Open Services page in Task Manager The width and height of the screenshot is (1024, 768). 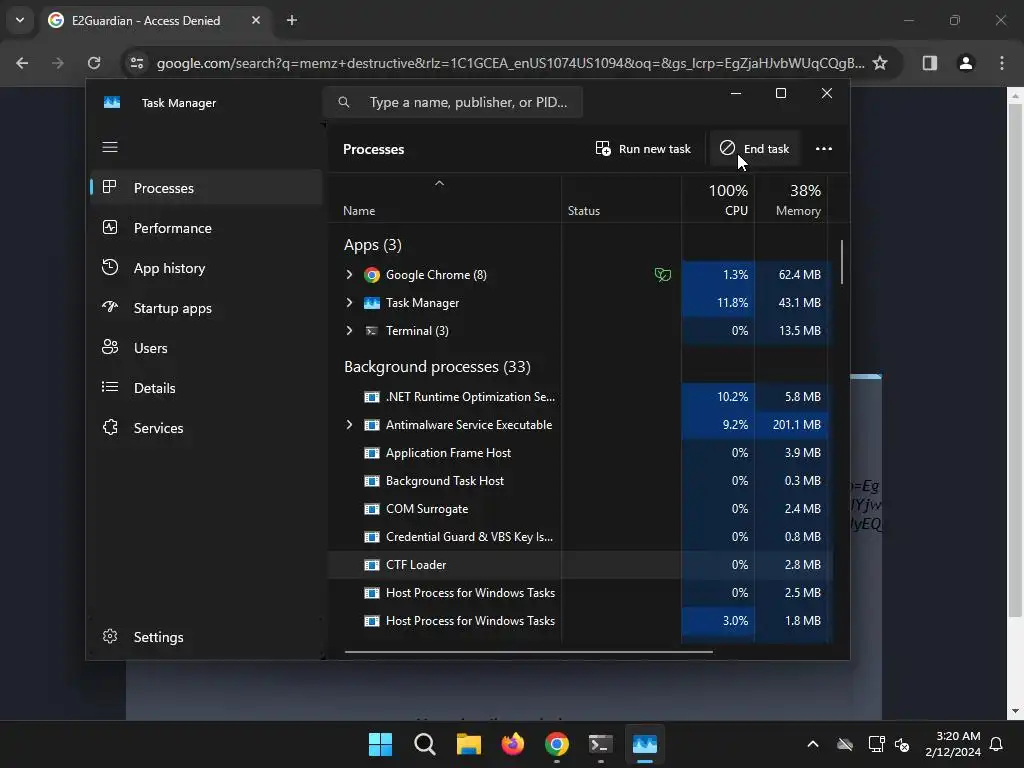(206, 428)
